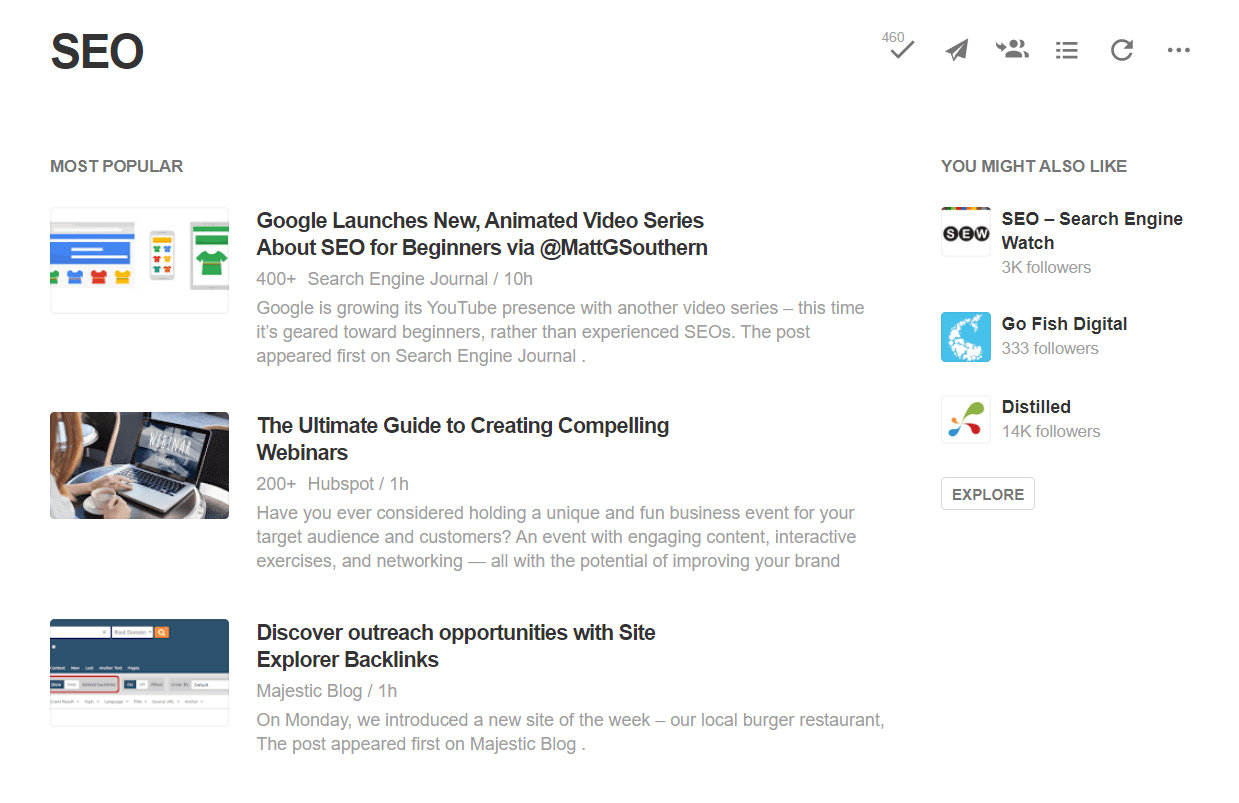The height and width of the screenshot is (803, 1239).
Task: Click the webinar article thumbnail image
Action: 139,465
